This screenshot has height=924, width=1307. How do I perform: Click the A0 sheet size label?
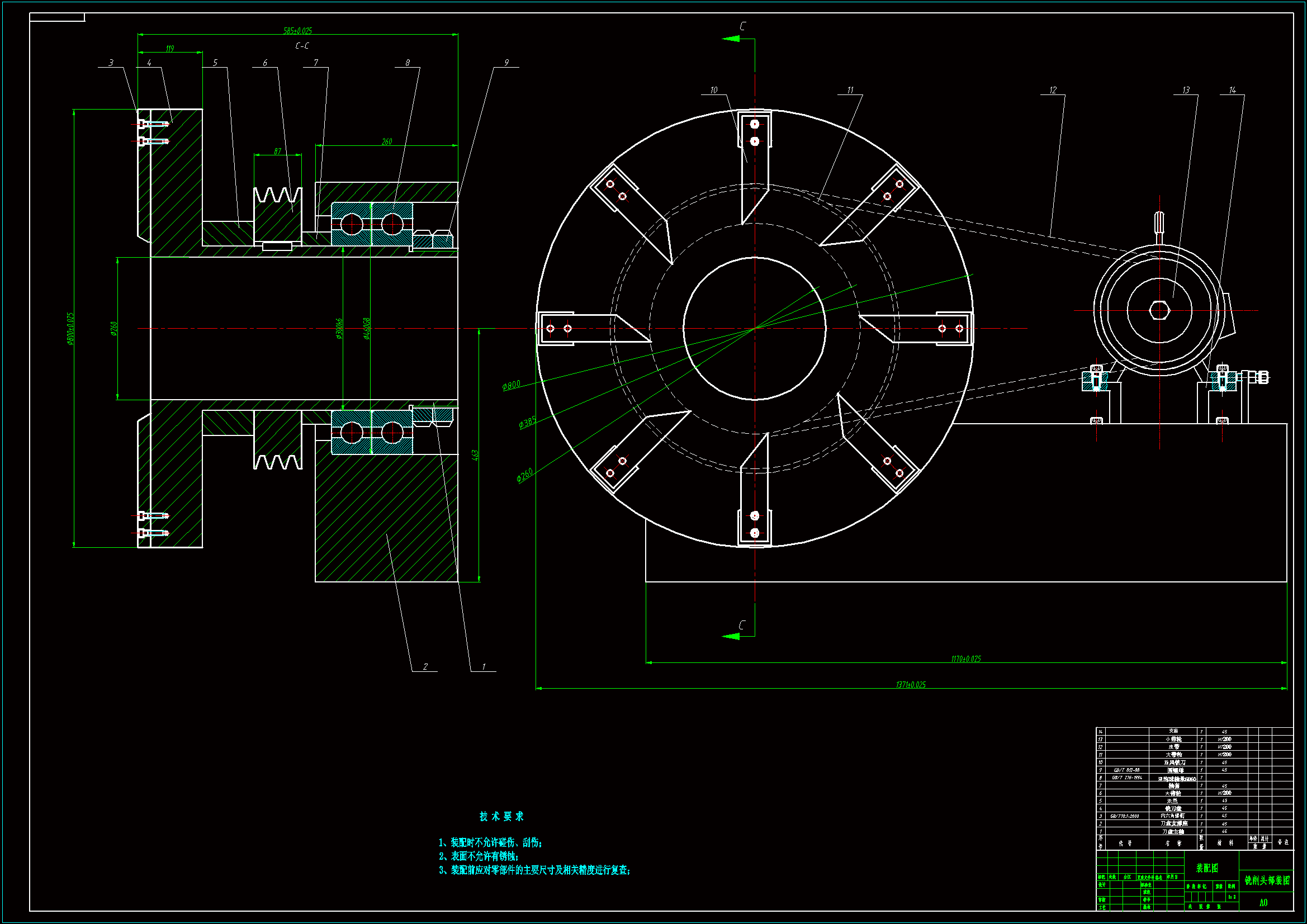[x=1263, y=903]
